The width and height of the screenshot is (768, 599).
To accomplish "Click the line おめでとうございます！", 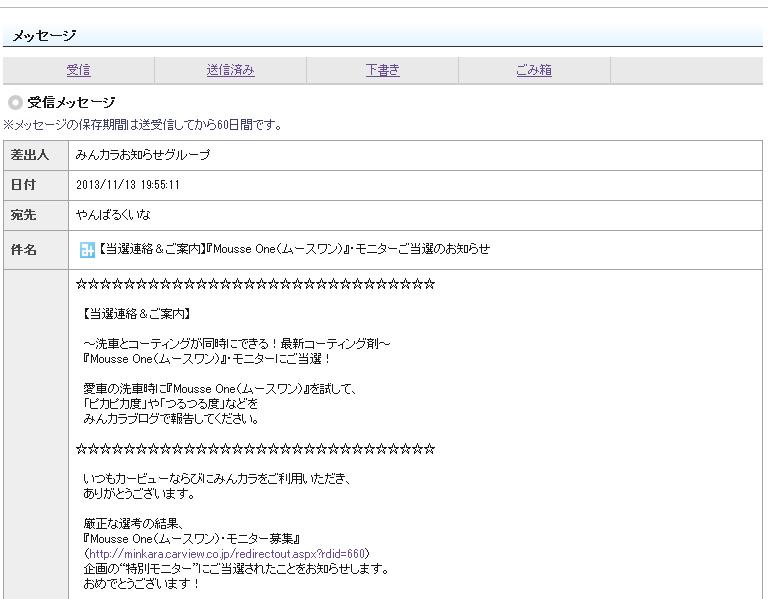I will tap(142, 584).
